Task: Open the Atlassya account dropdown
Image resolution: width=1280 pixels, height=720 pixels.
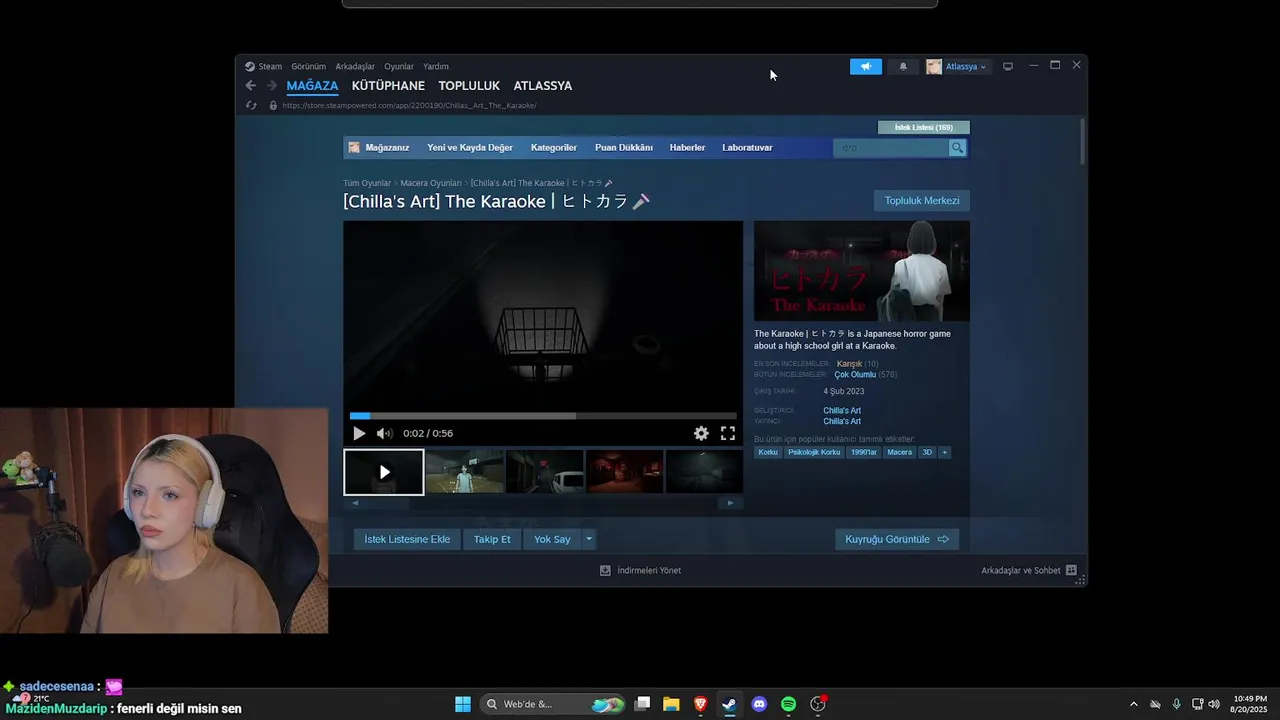Action: tap(957, 66)
